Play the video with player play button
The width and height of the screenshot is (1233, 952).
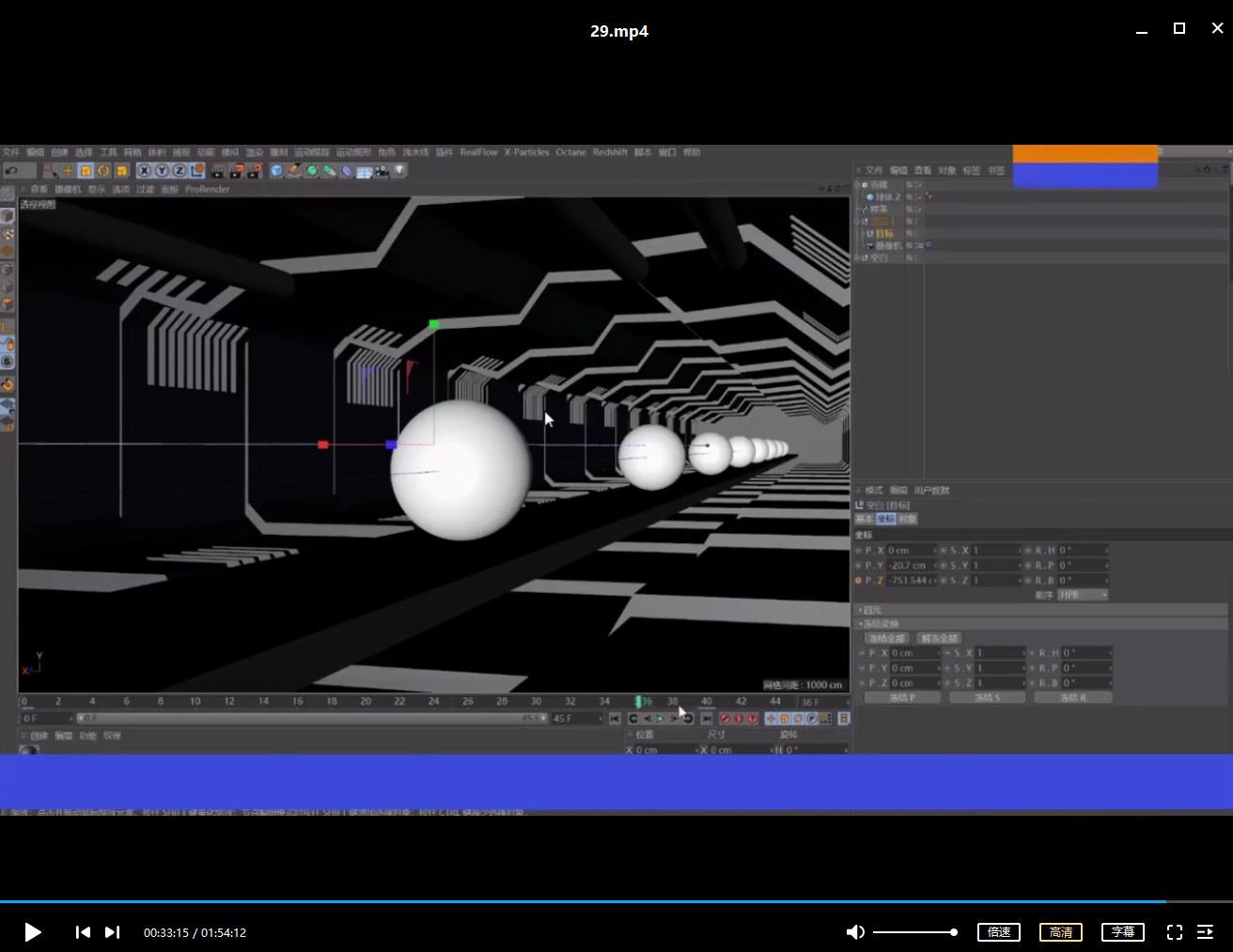(x=32, y=932)
